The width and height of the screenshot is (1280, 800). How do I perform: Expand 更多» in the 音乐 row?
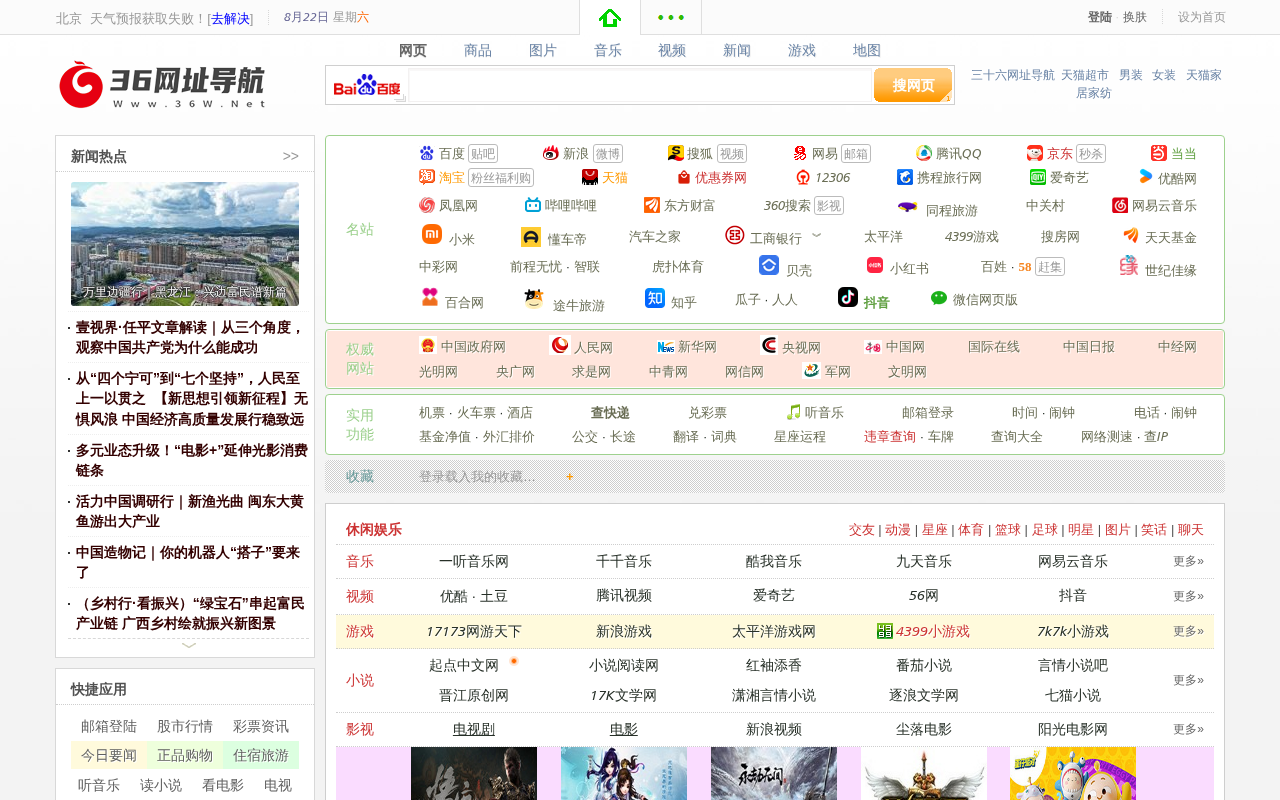(1188, 562)
